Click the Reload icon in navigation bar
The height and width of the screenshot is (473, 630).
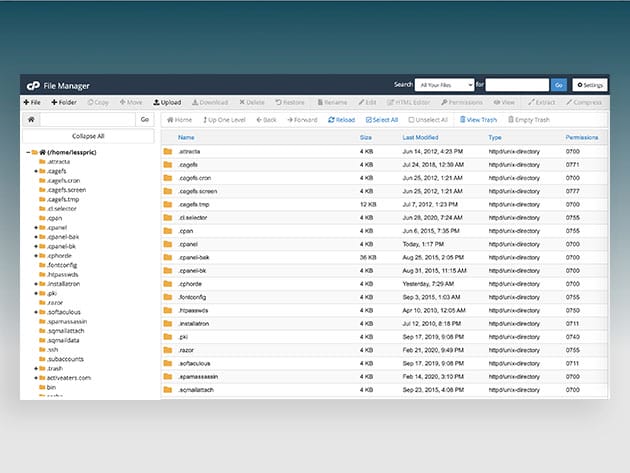point(341,120)
